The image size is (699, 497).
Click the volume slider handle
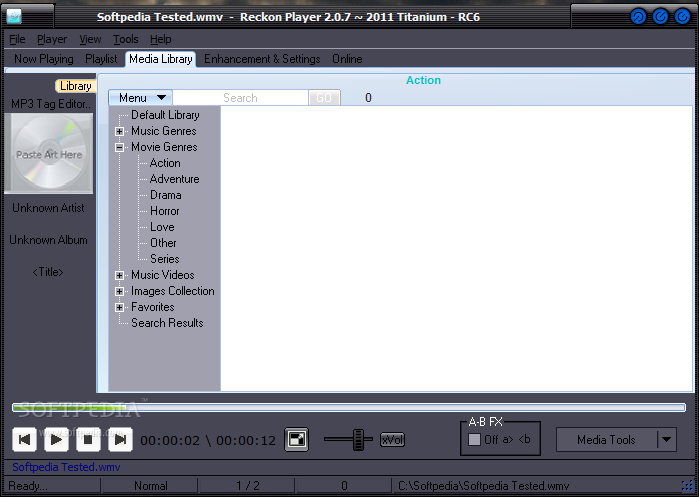coord(358,439)
